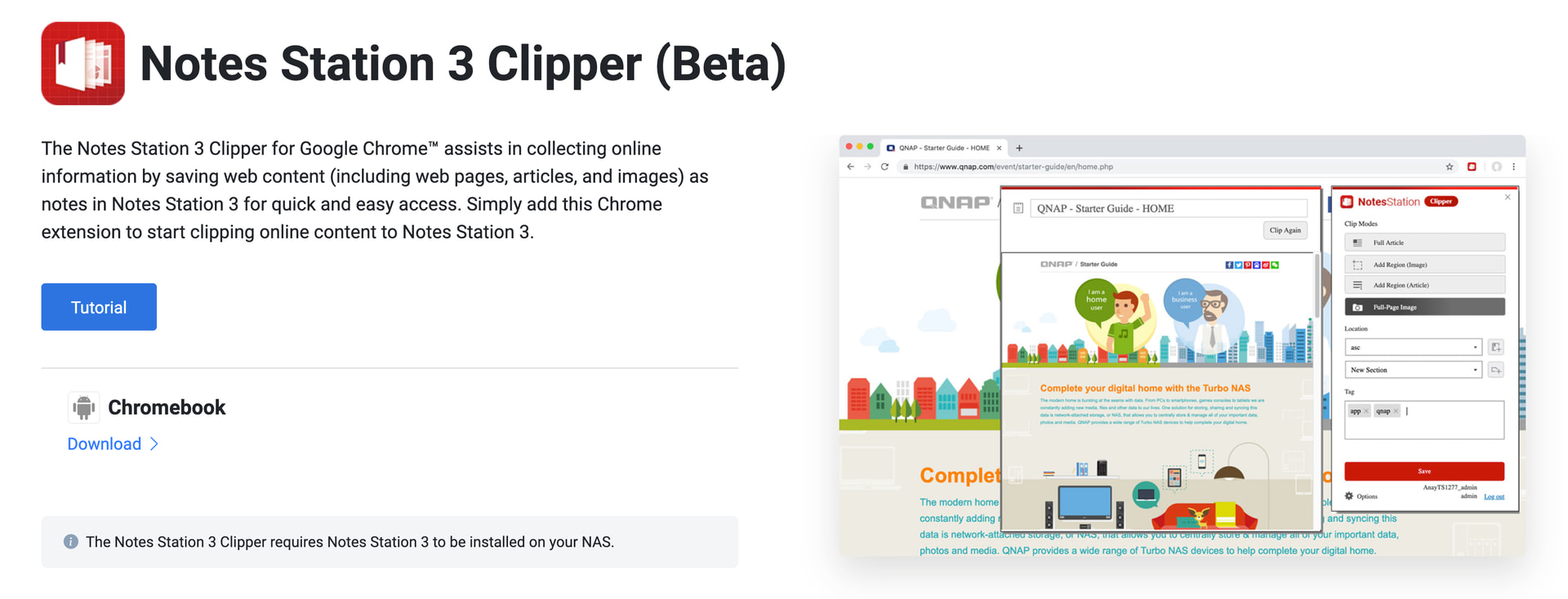Screen dimensions: 1568x599
Task: Select the QNAP Starter Guide browser tab
Action: (944, 148)
